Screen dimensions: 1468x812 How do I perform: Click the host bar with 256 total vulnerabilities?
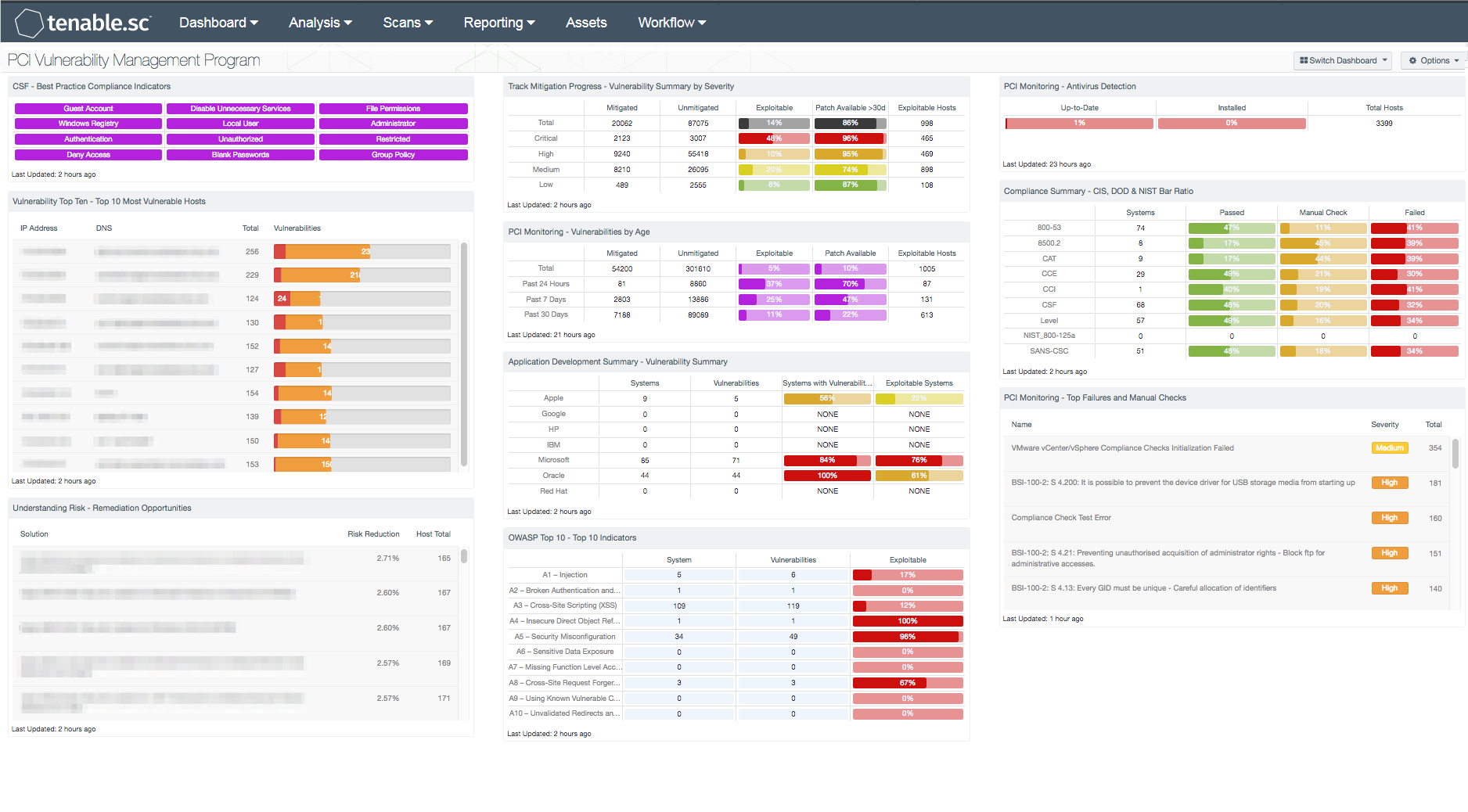362,252
